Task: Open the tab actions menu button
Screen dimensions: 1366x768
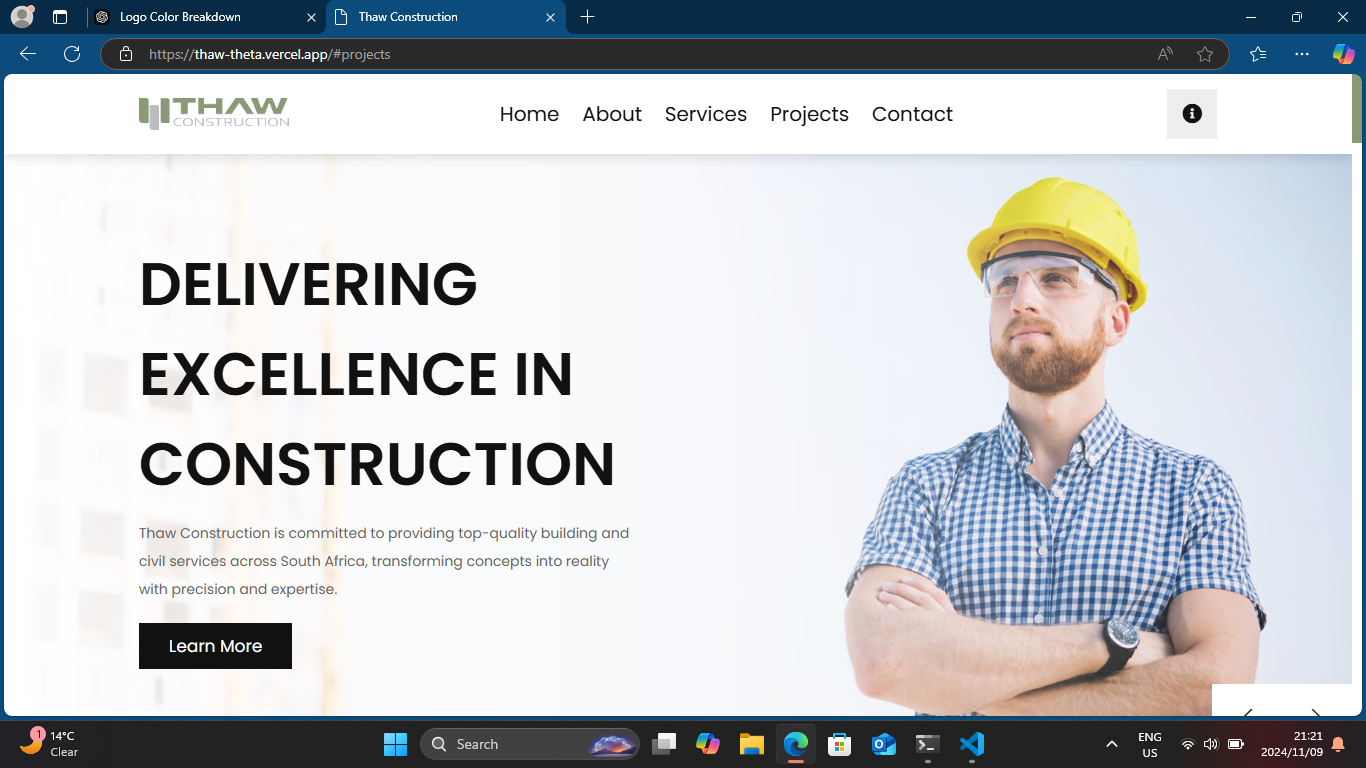Action: tap(60, 17)
